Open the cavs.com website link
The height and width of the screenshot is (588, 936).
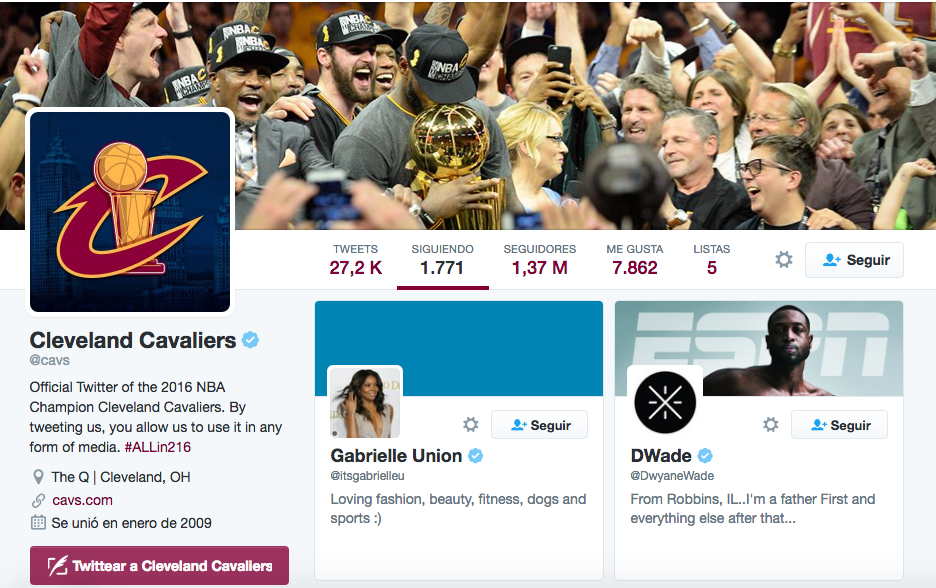tap(82, 500)
